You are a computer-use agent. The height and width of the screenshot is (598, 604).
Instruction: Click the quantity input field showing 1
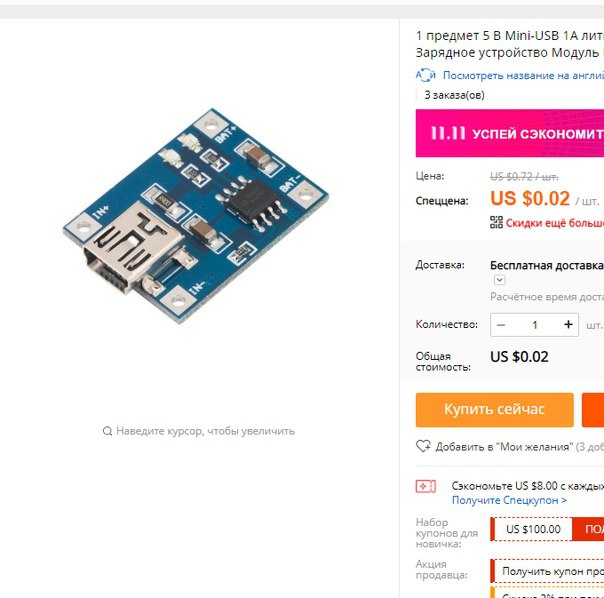click(x=535, y=325)
